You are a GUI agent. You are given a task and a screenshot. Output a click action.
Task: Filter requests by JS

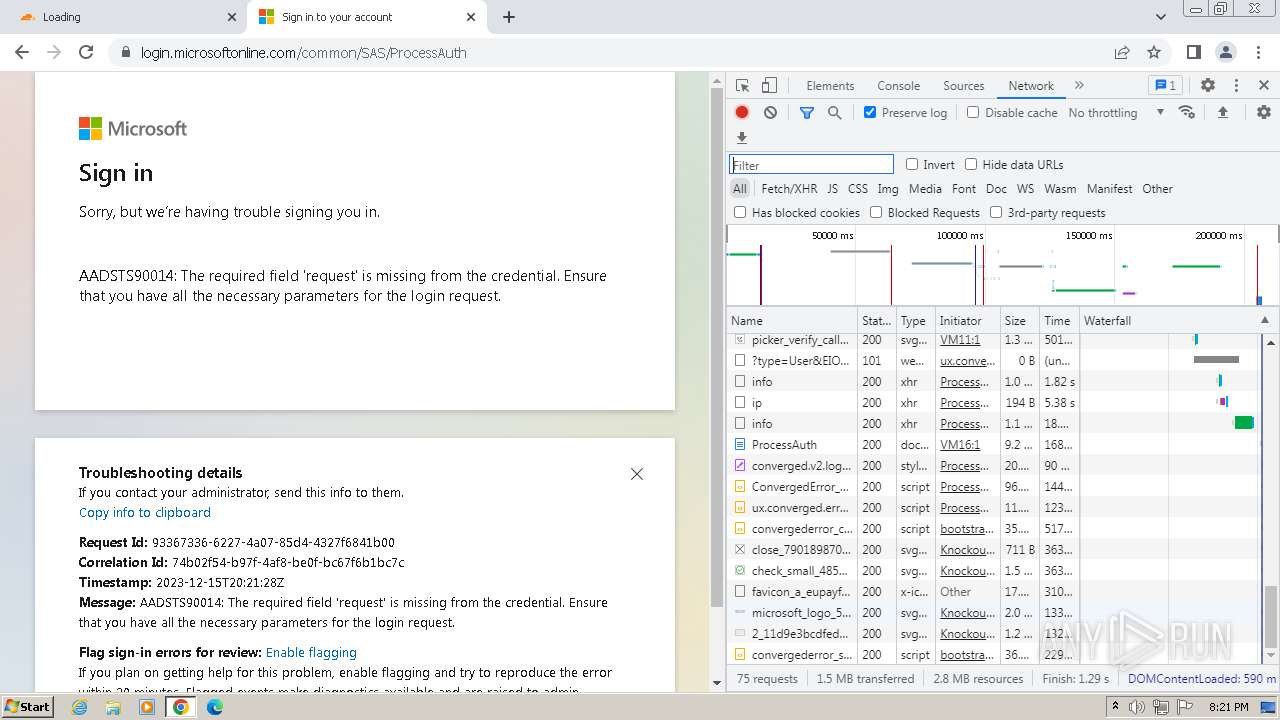[832, 188]
